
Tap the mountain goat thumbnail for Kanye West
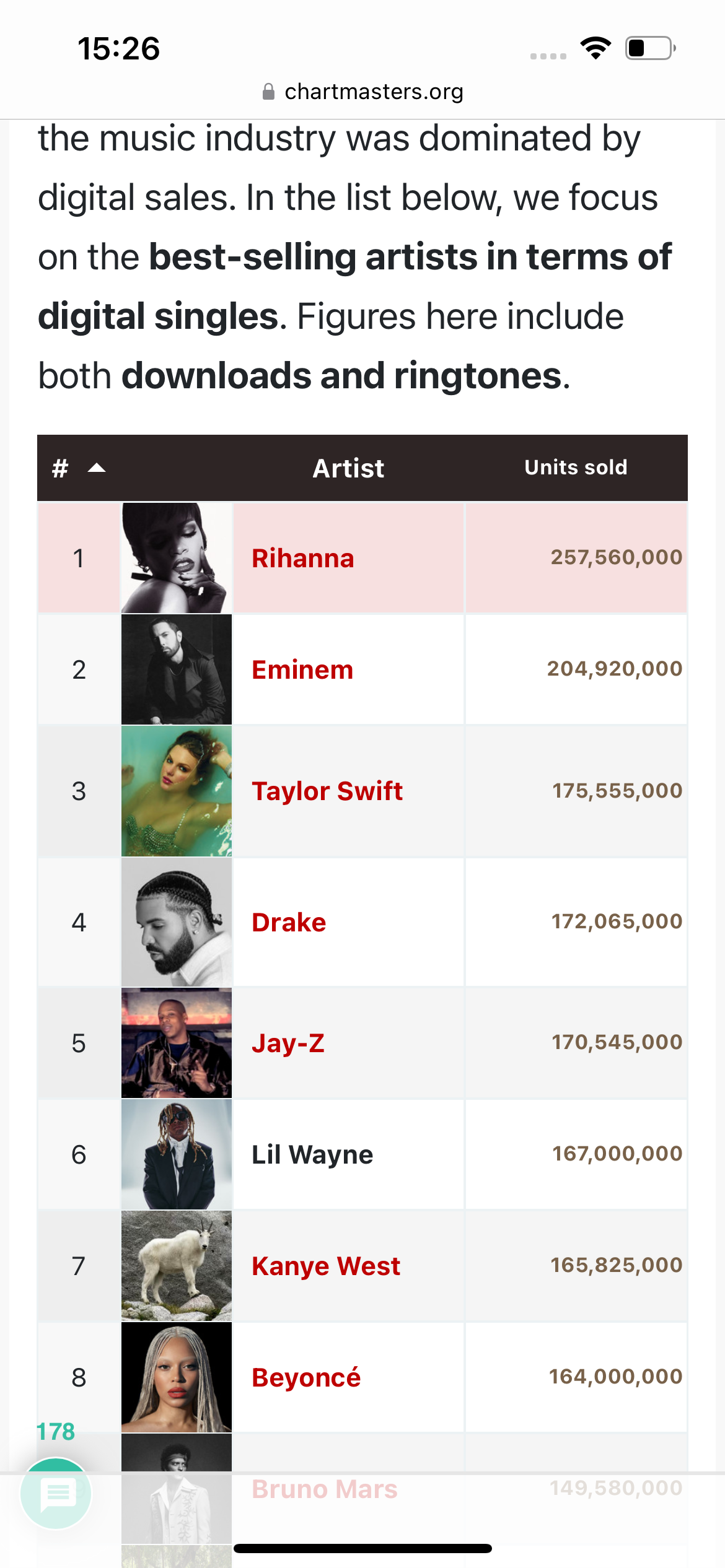[177, 1266]
